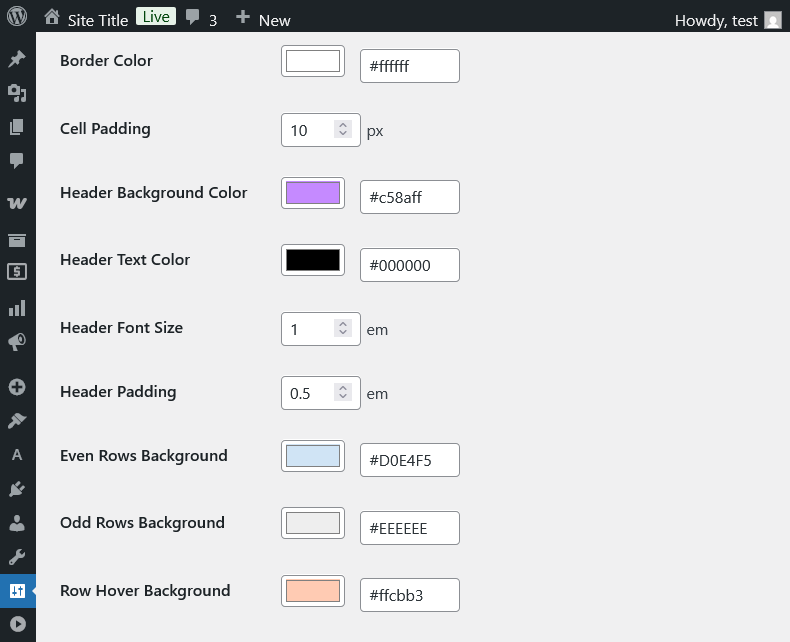Open Analytics bar chart icon
This screenshot has width=790, height=642.
pos(17,308)
